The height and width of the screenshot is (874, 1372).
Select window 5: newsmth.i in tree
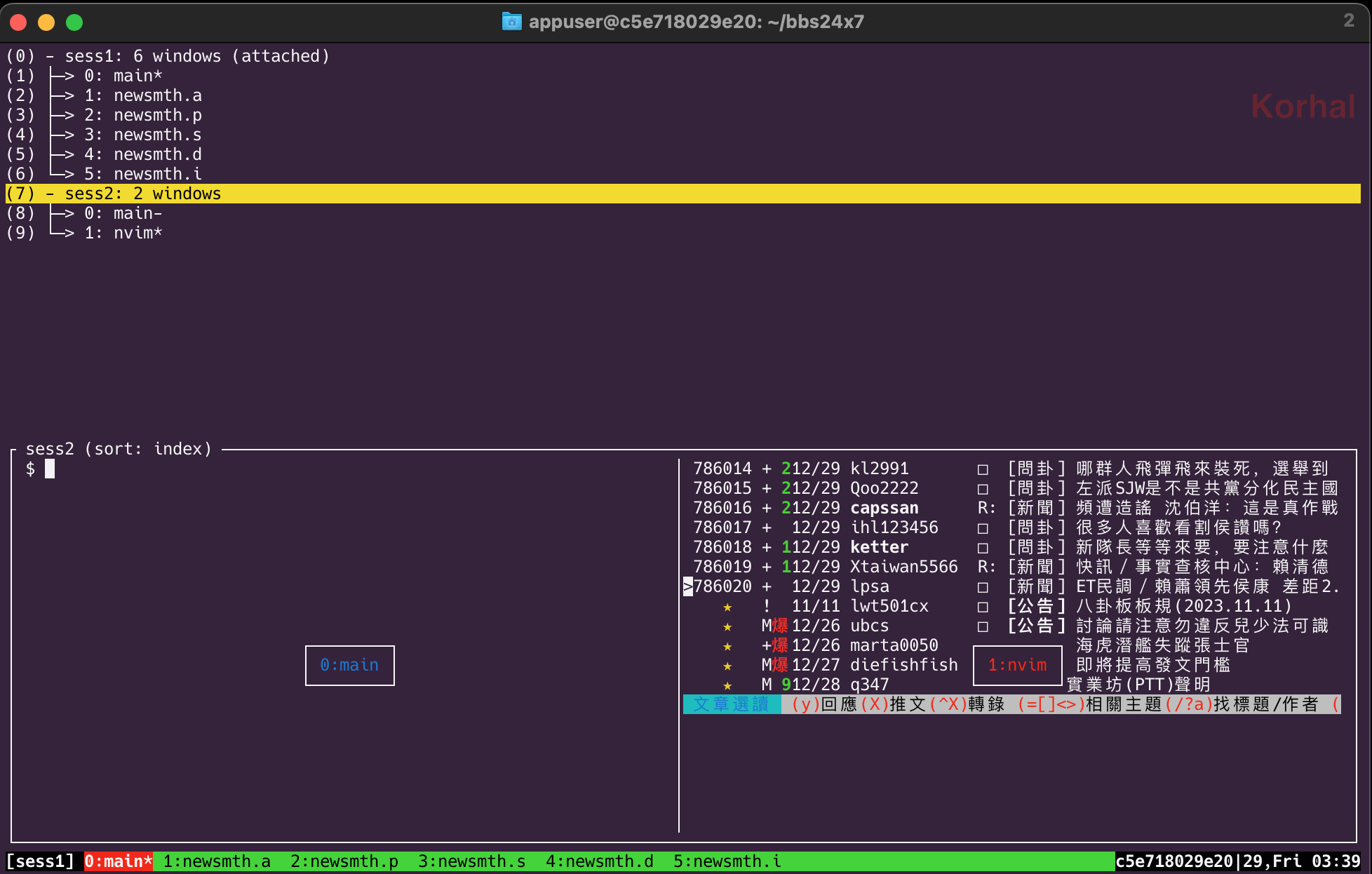(104, 174)
